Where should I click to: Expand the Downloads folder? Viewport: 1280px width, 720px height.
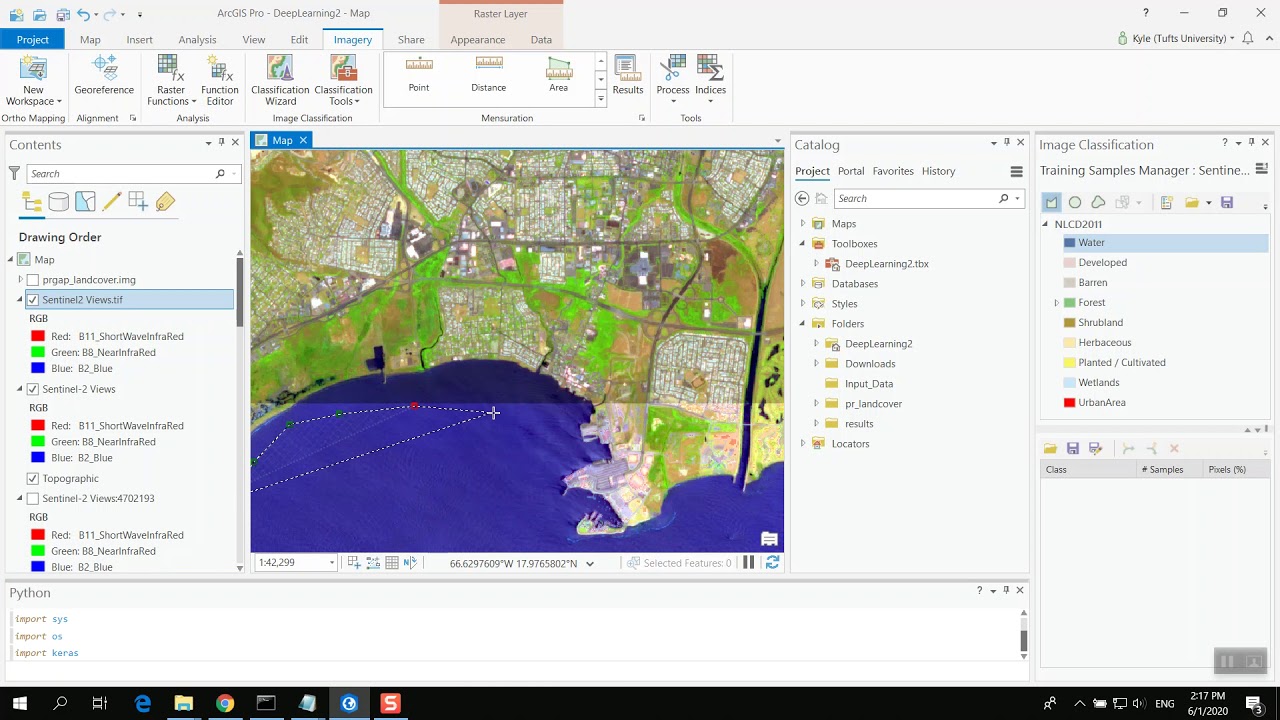click(816, 364)
